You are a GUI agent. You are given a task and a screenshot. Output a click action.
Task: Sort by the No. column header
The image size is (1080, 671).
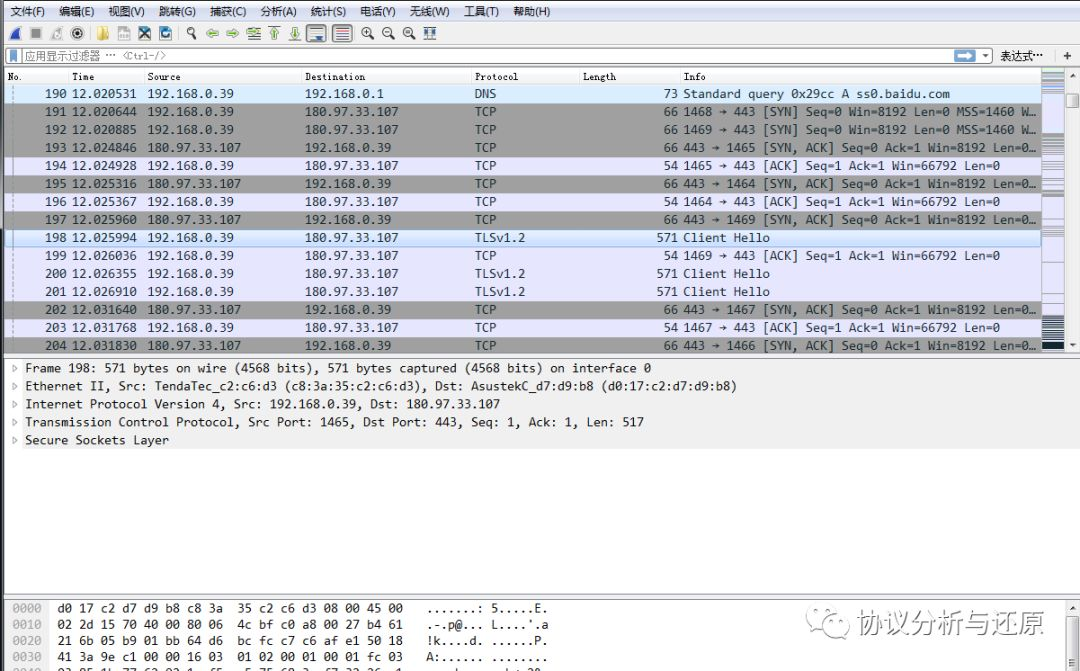click(x=37, y=76)
